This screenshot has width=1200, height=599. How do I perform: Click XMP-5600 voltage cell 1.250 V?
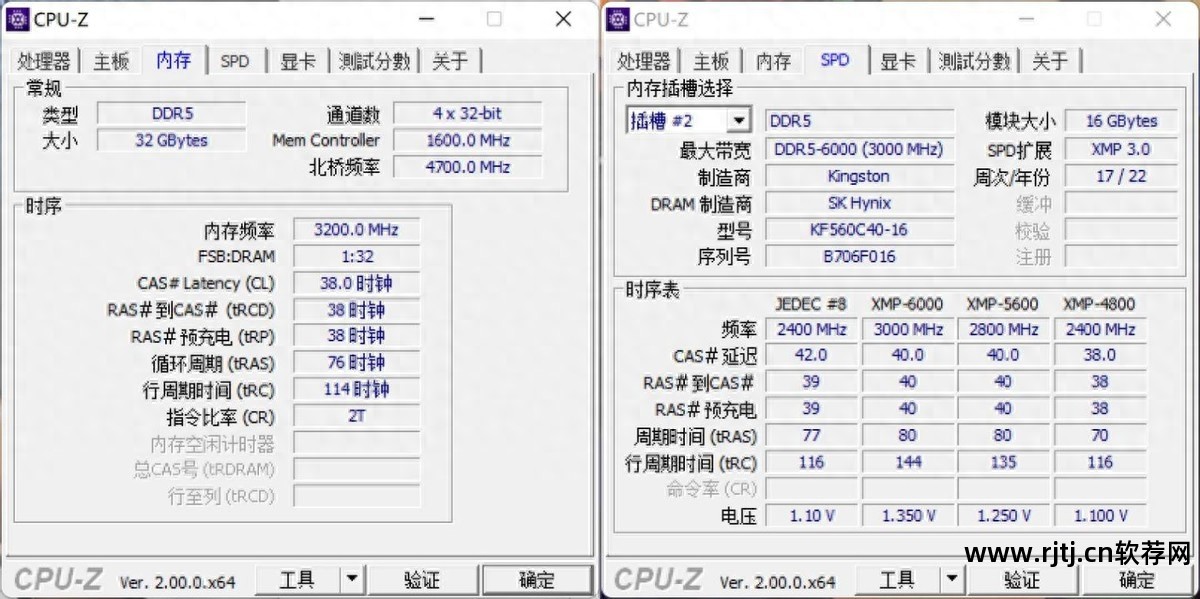(x=1003, y=516)
